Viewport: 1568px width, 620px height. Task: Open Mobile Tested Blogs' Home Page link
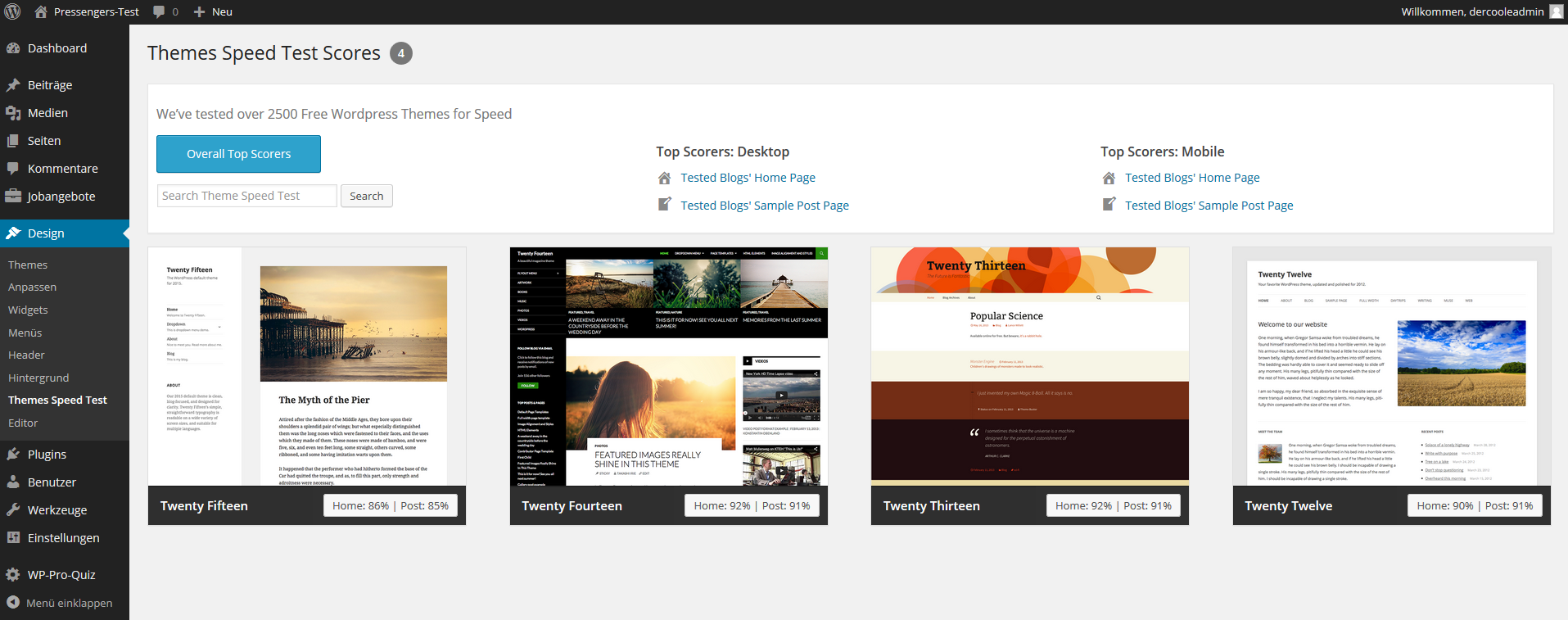(1192, 178)
